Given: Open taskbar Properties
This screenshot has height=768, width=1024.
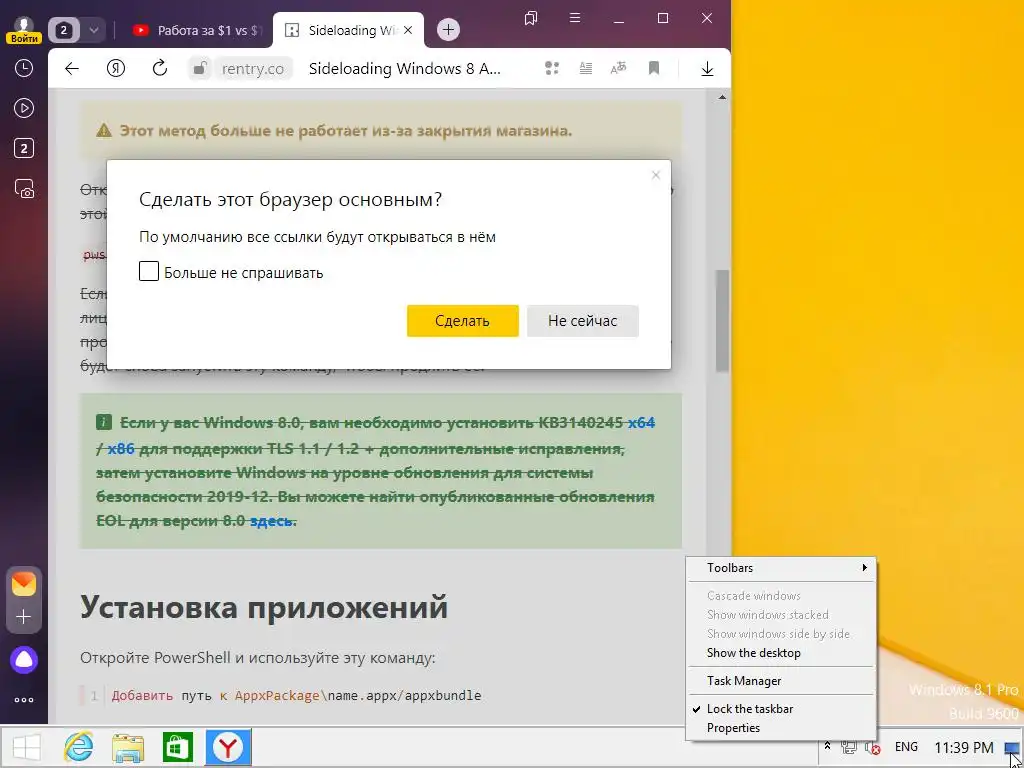Looking at the screenshot, I should pyautogui.click(x=780, y=728).
